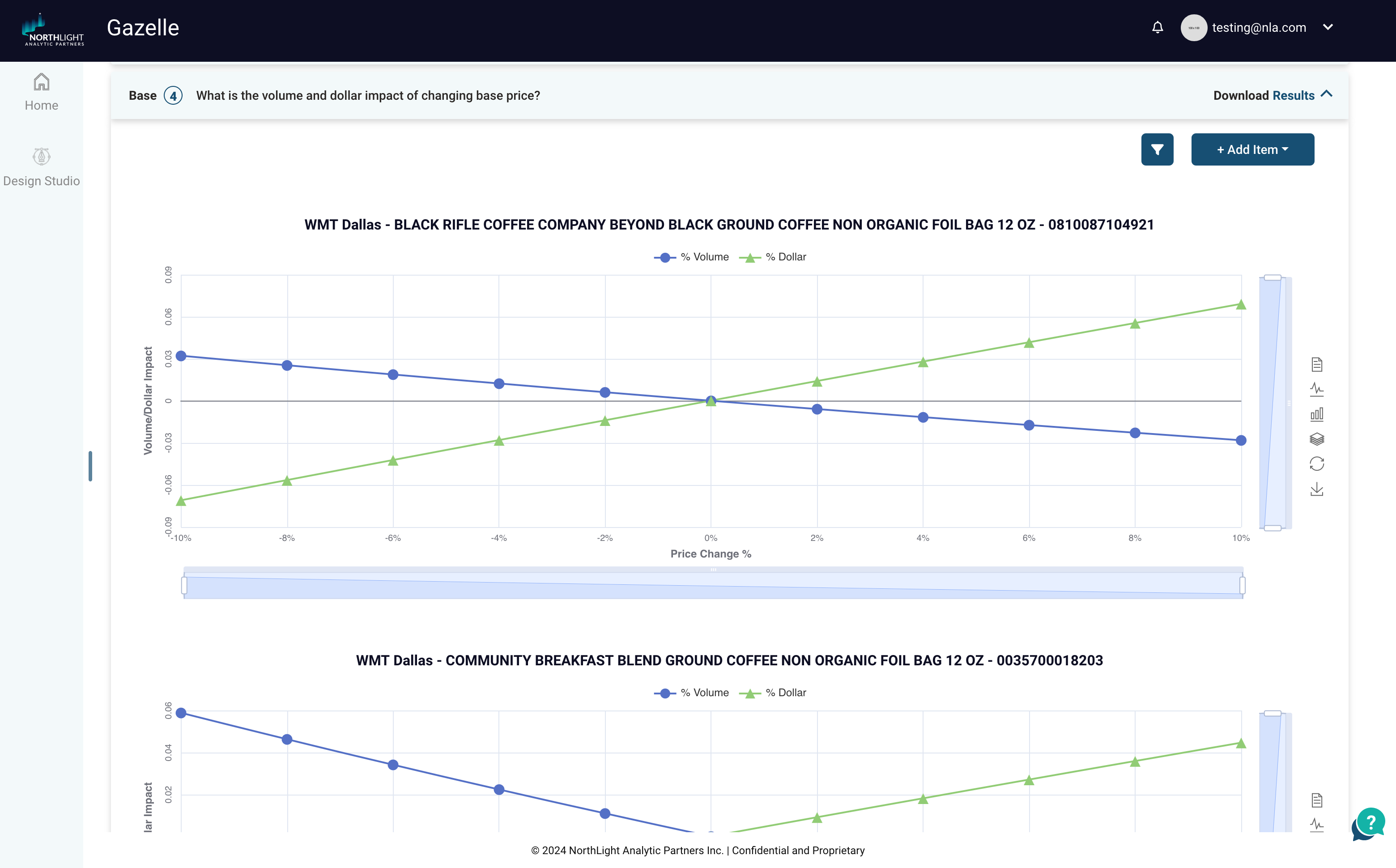
Task: Go to Home in sidebar
Action: click(x=41, y=92)
